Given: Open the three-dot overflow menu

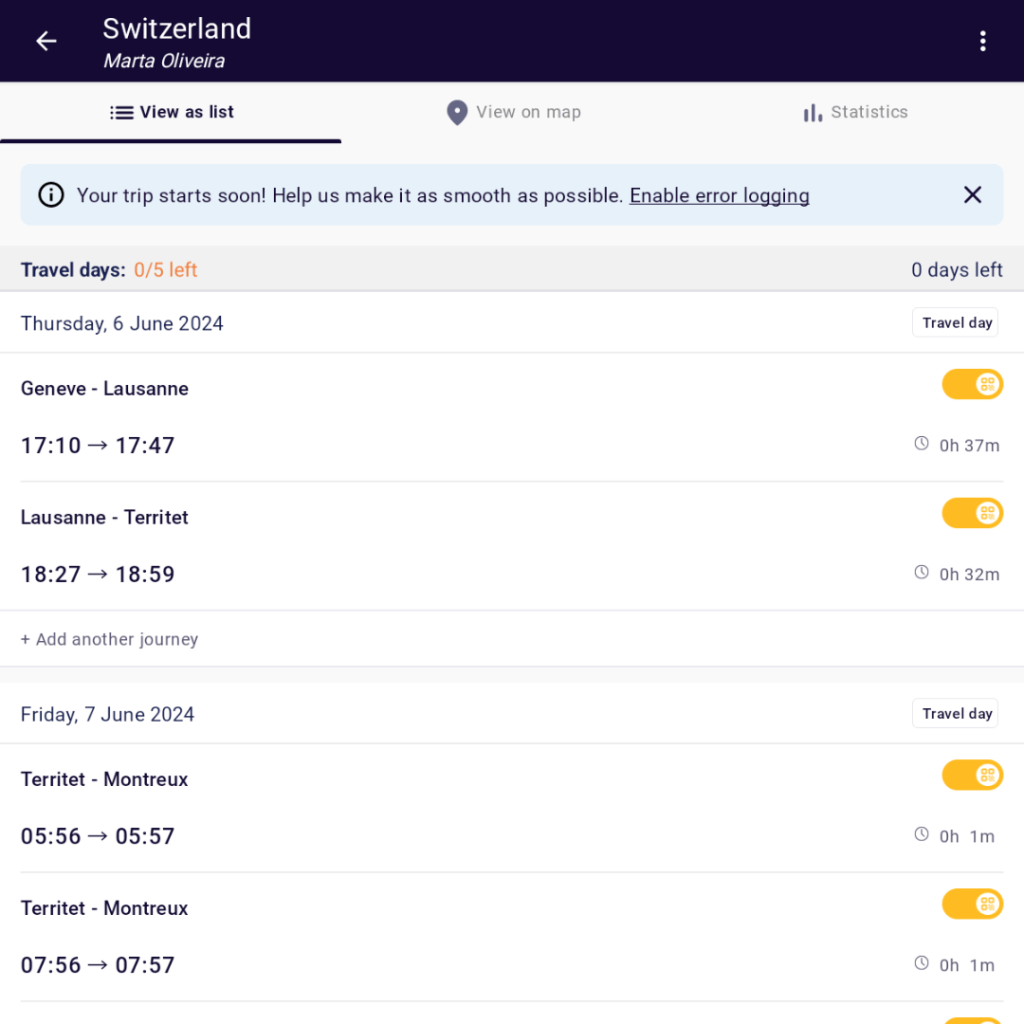Looking at the screenshot, I should 983,41.
